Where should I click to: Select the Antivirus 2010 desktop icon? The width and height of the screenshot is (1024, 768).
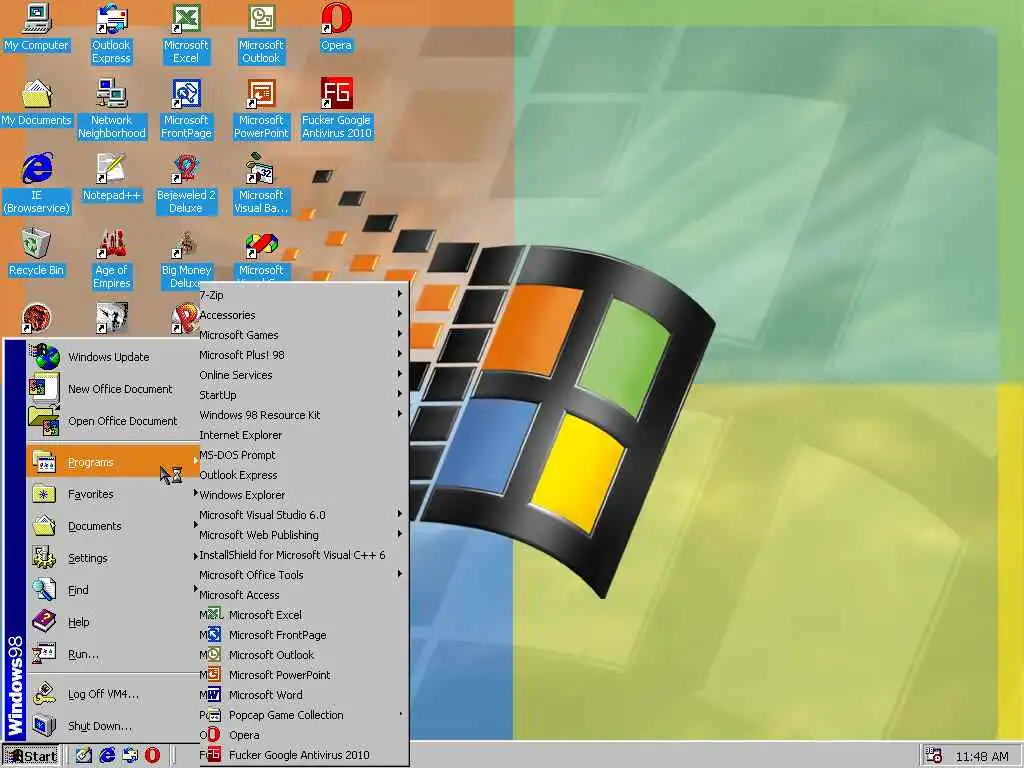click(336, 109)
